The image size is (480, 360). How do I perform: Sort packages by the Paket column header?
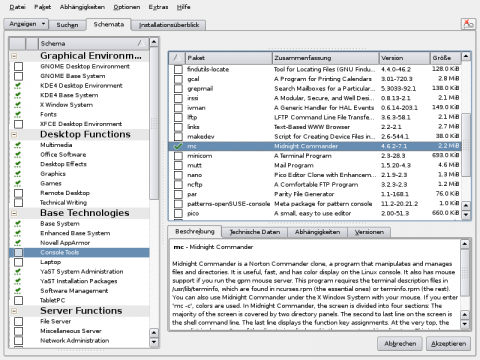pyautogui.click(x=229, y=58)
